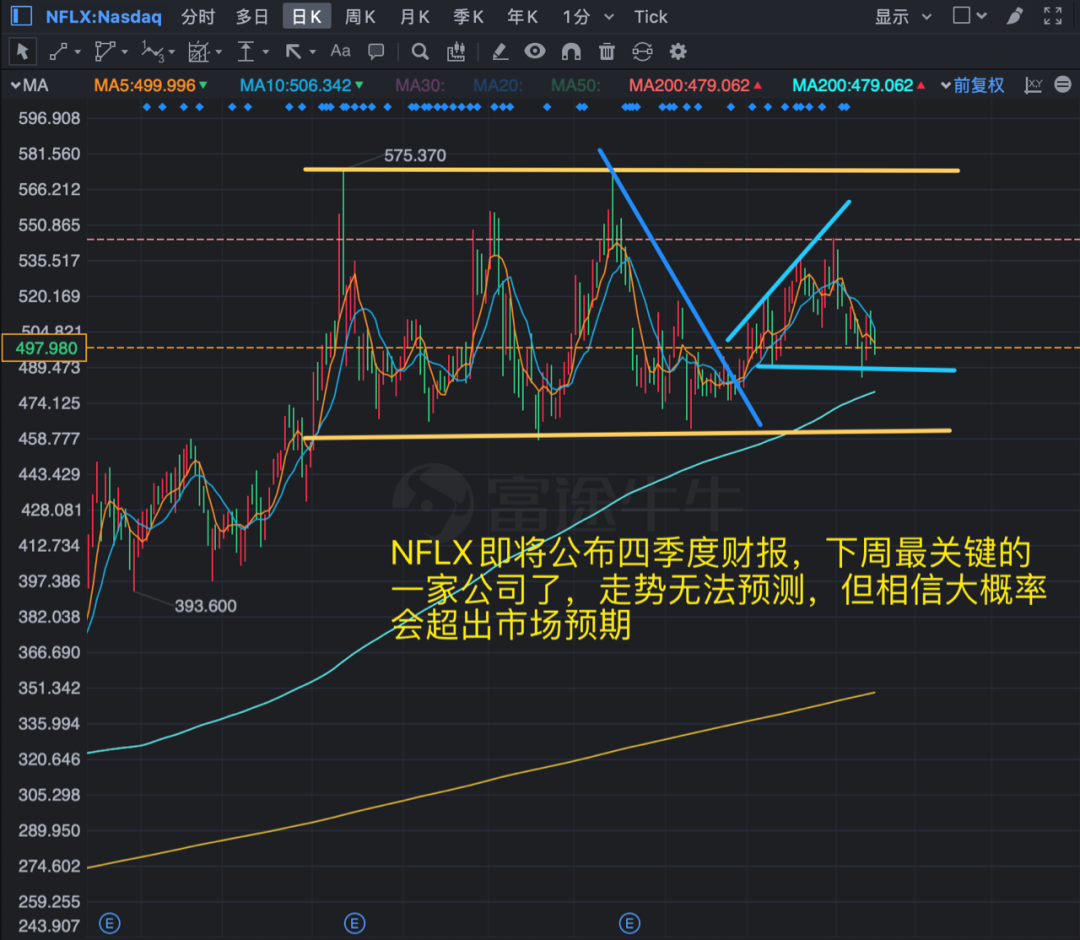Enable the dimmed MA30 indicator

pyautogui.click(x=419, y=86)
